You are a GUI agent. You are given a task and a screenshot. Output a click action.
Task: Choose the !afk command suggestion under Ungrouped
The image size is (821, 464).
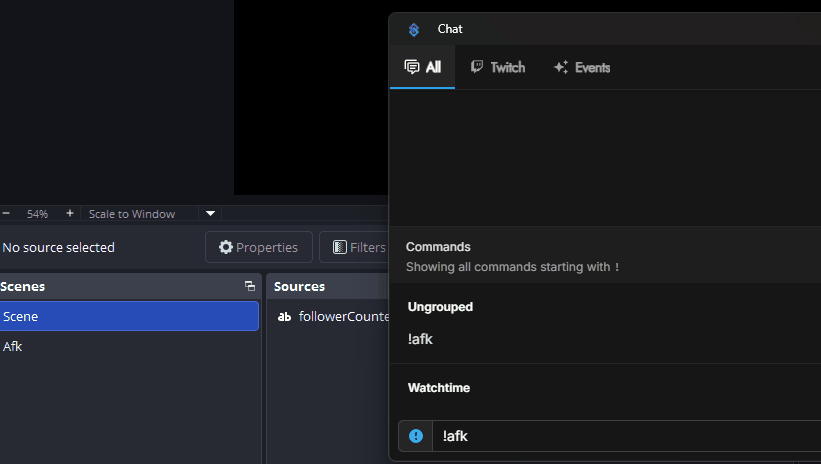pos(421,339)
